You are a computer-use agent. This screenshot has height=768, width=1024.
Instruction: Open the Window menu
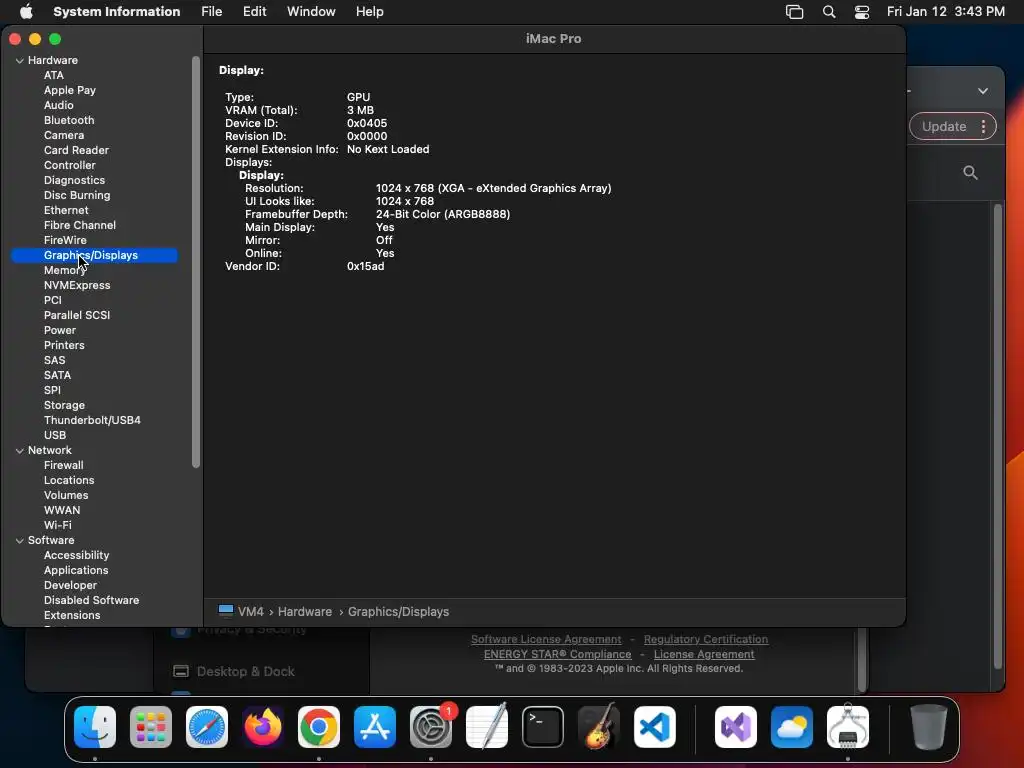(311, 11)
